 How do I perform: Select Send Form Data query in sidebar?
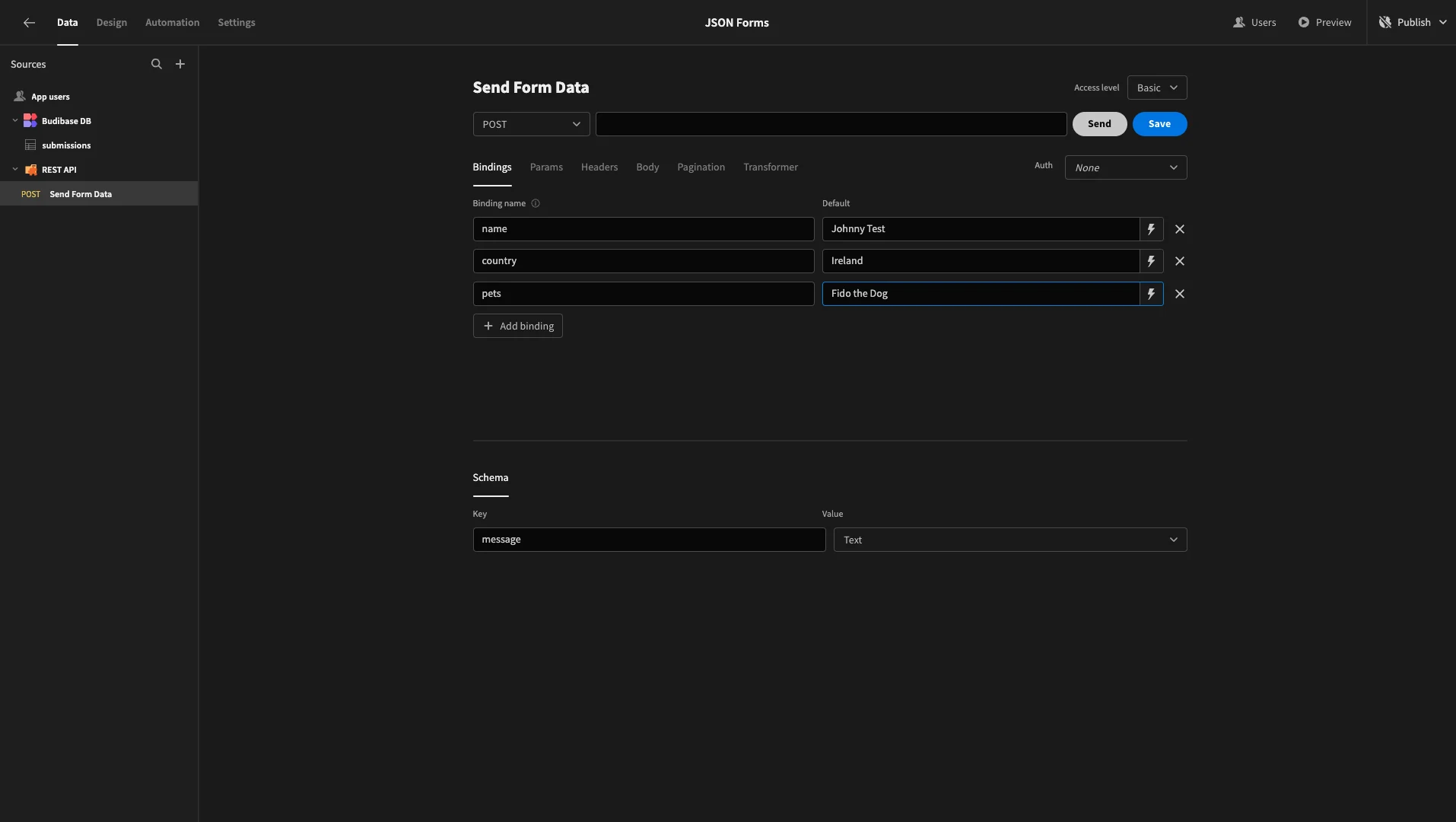pyautogui.click(x=99, y=193)
